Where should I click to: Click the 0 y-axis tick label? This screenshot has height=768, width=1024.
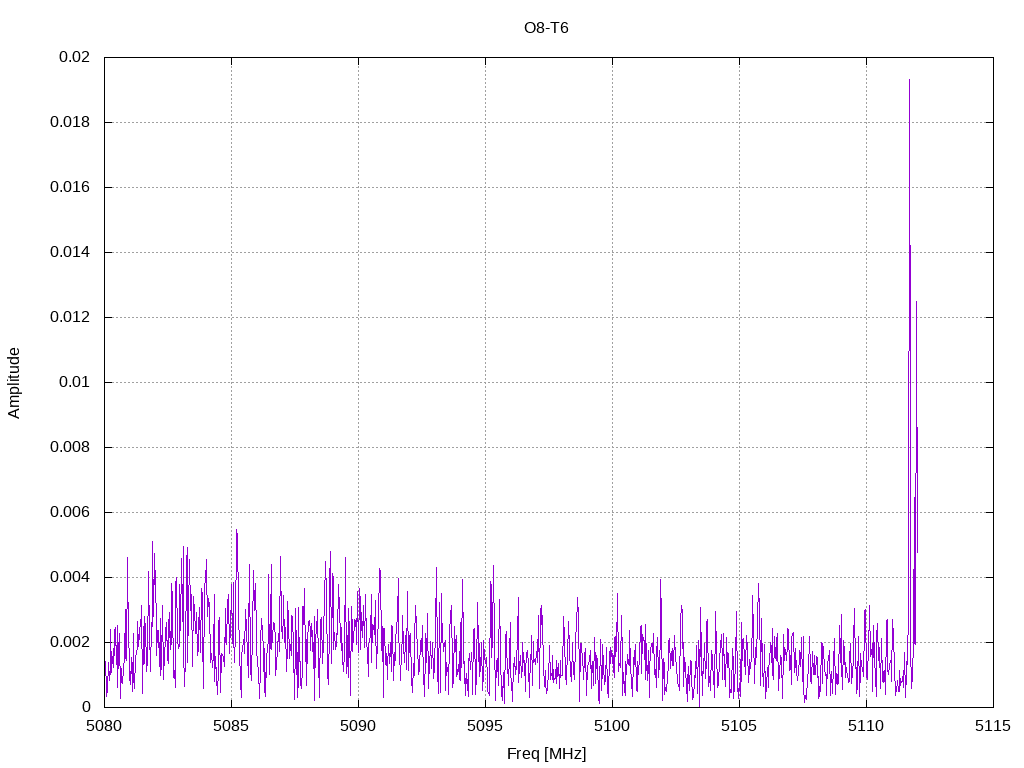pyautogui.click(x=86, y=707)
